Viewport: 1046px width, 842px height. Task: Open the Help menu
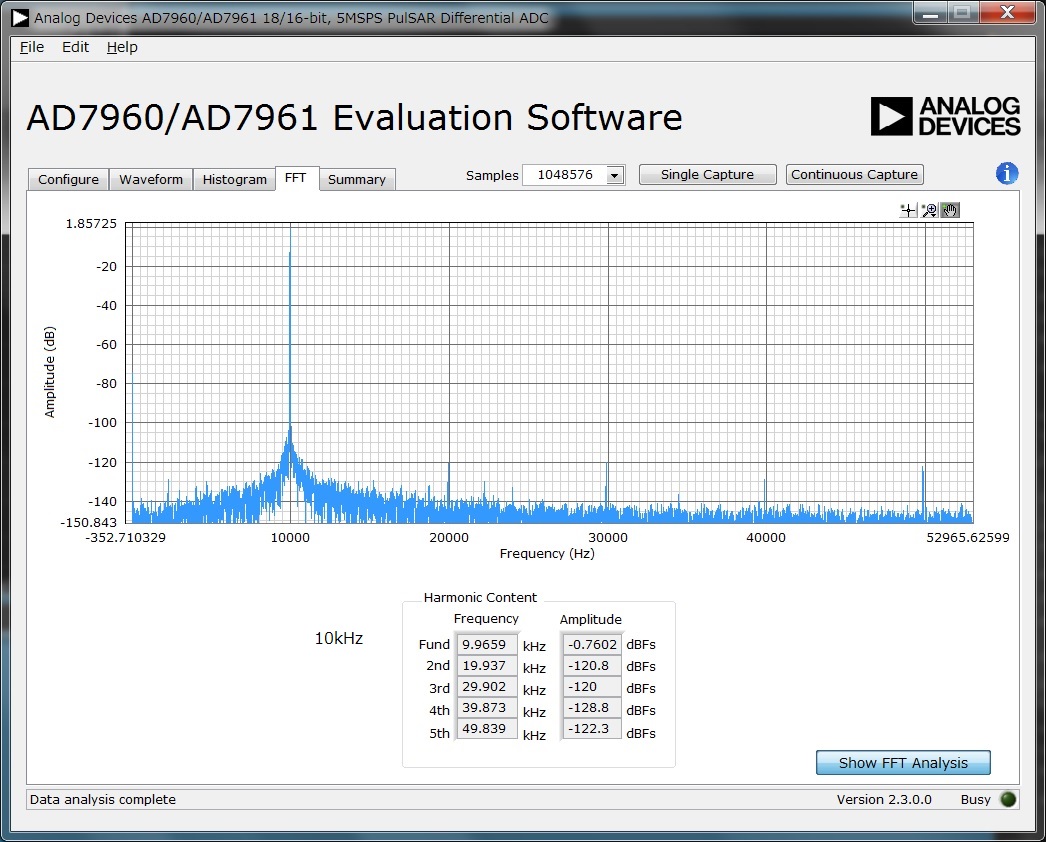pyautogui.click(x=122, y=47)
